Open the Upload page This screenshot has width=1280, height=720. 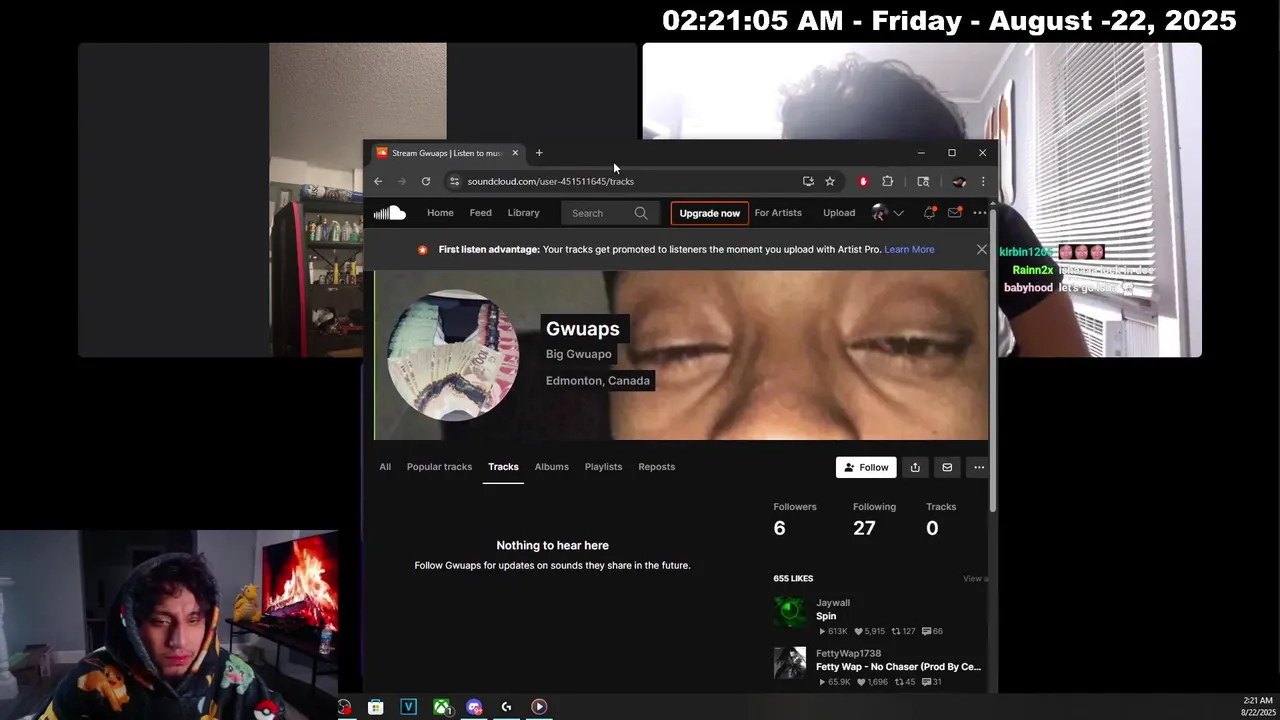point(839,213)
